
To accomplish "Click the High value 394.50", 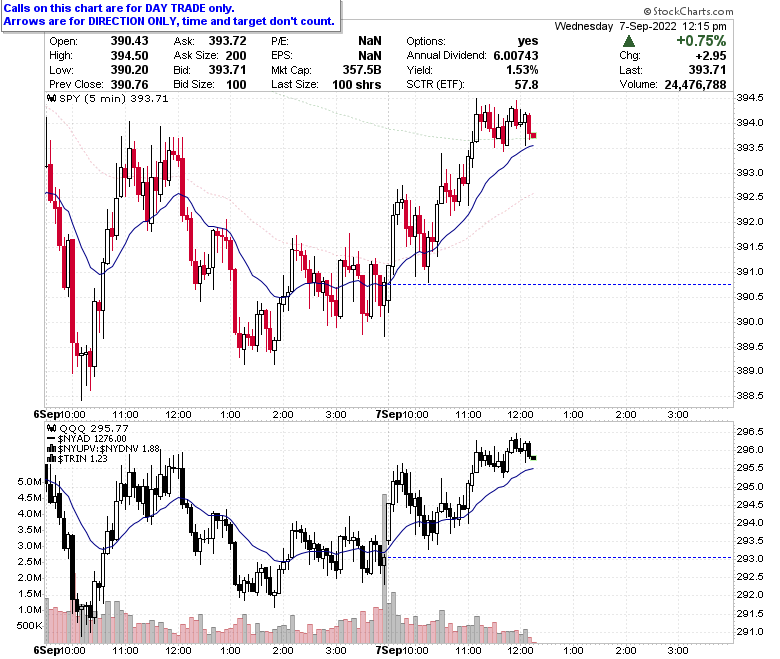I will [x=129, y=56].
